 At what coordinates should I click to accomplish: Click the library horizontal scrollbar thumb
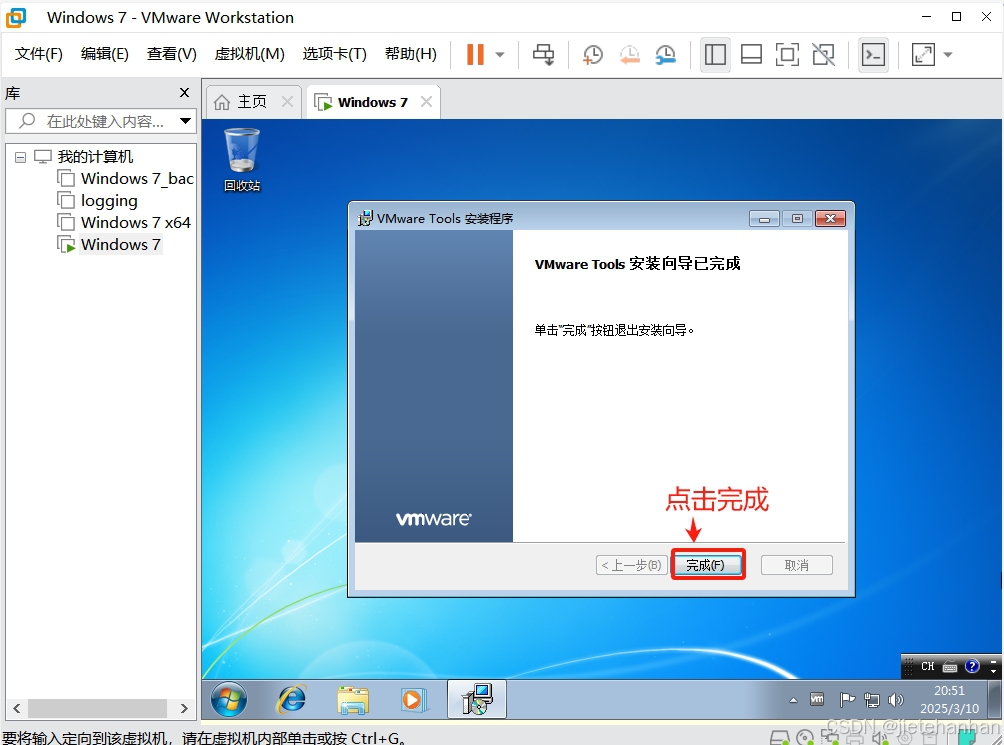point(97,709)
